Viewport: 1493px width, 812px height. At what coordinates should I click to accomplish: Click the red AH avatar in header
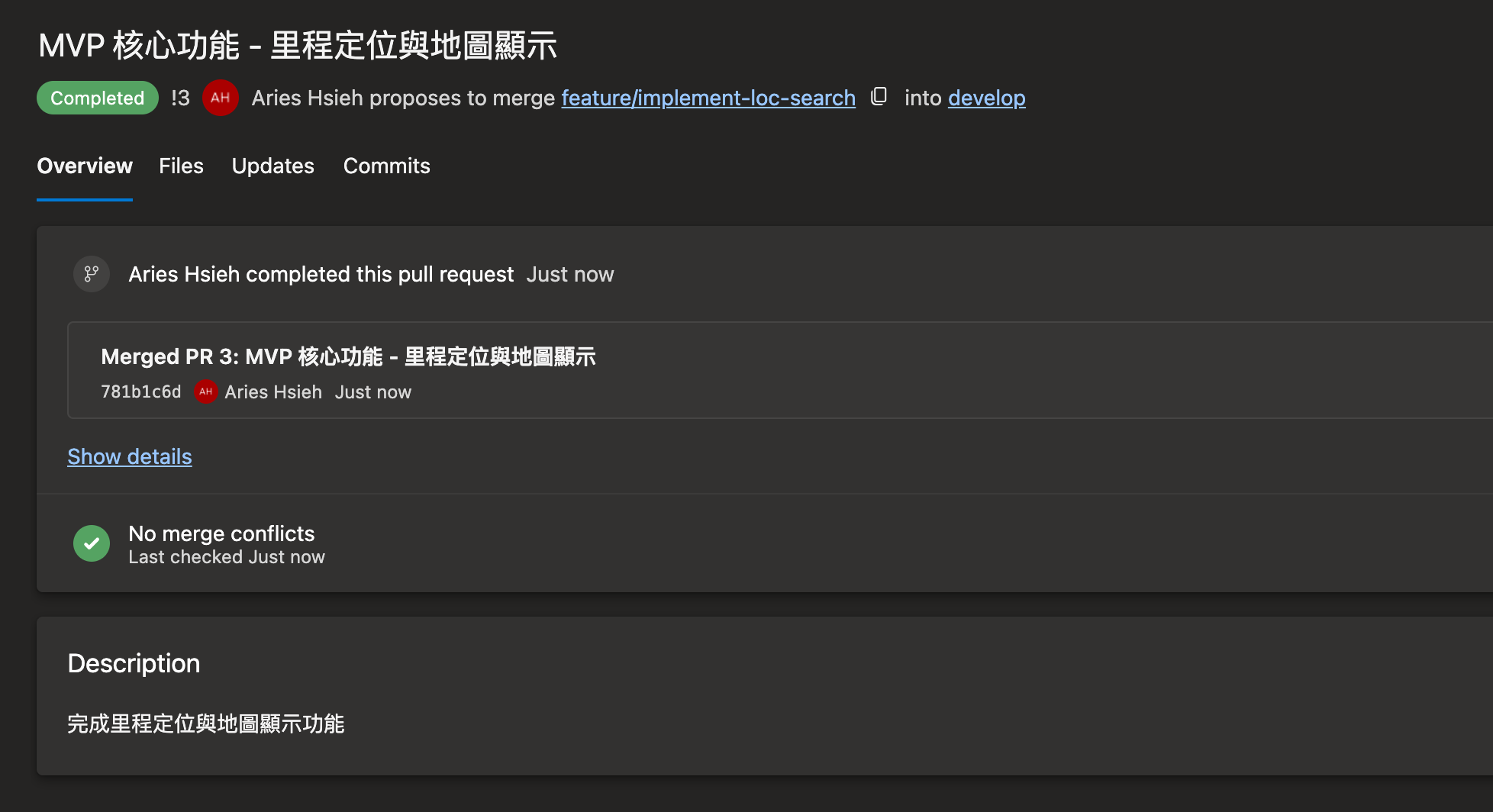point(221,98)
